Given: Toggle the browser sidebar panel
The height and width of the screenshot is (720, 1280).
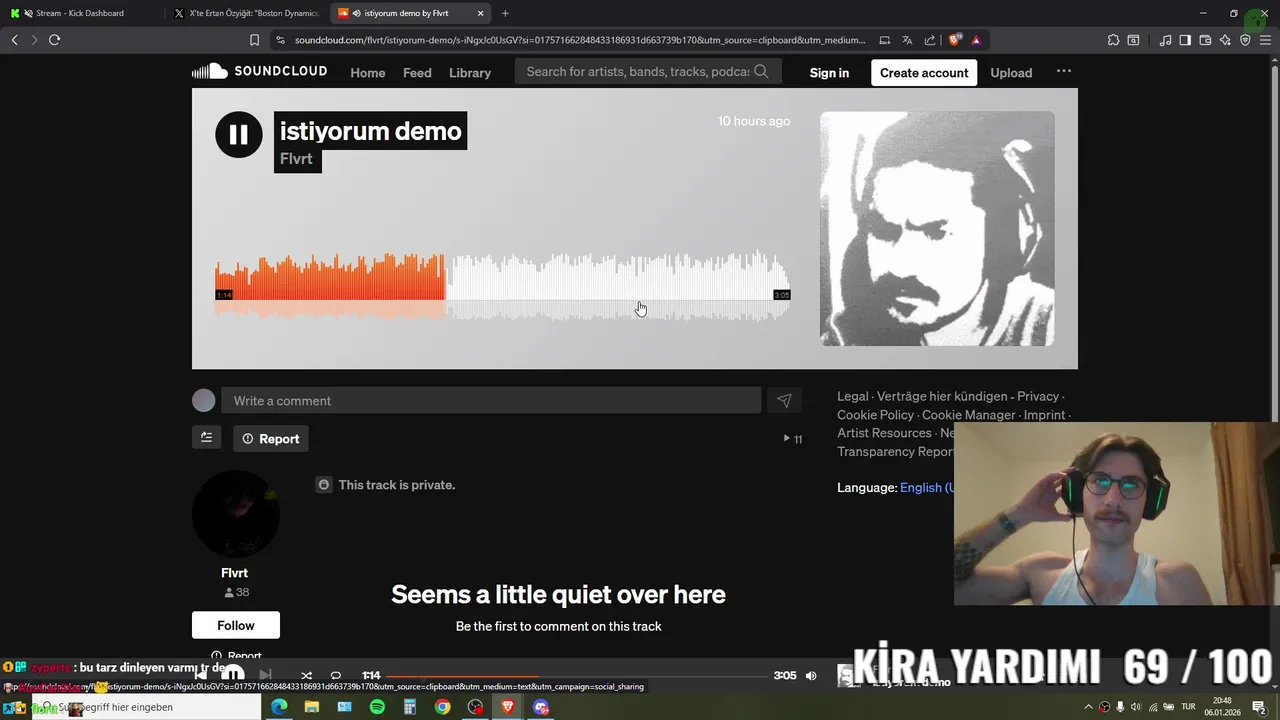Looking at the screenshot, I should pyautogui.click(x=1185, y=40).
